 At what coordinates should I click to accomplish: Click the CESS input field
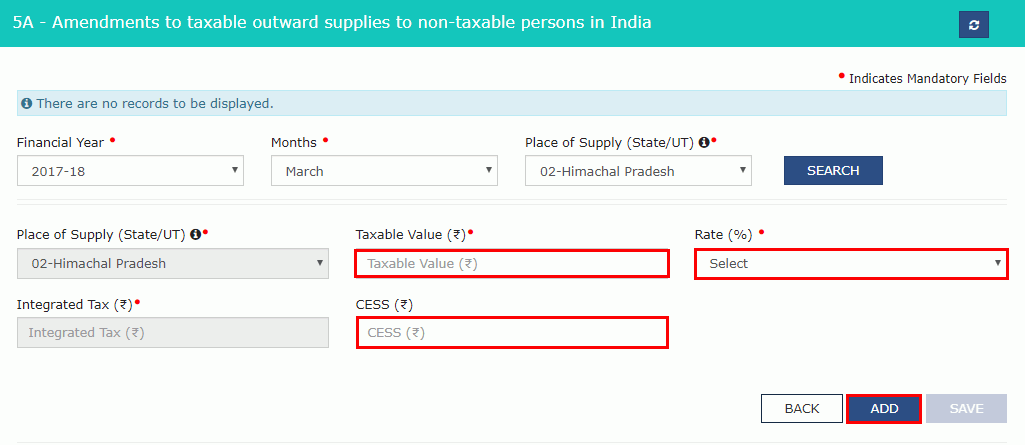[512, 333]
